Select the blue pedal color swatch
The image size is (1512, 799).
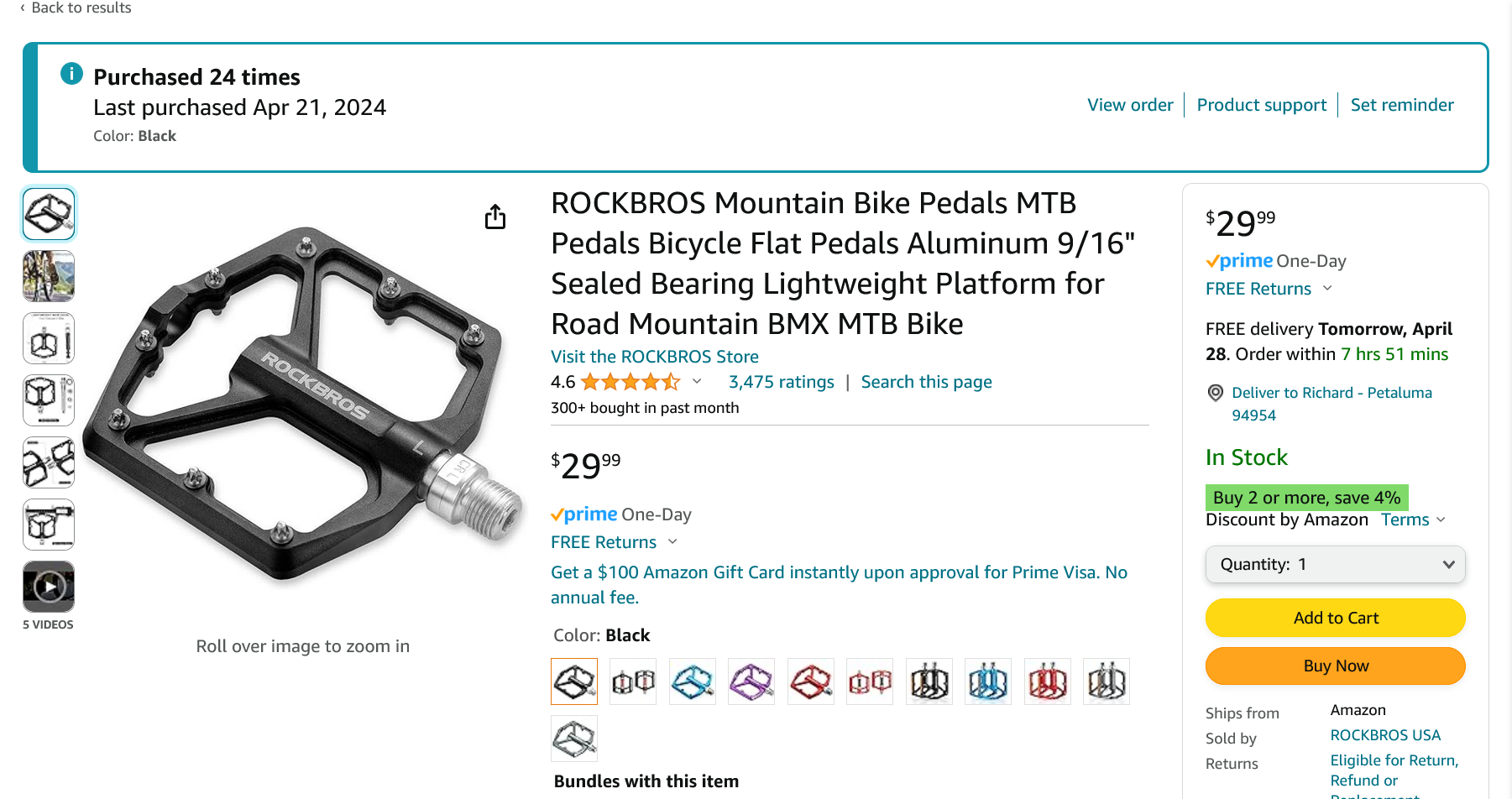(693, 681)
